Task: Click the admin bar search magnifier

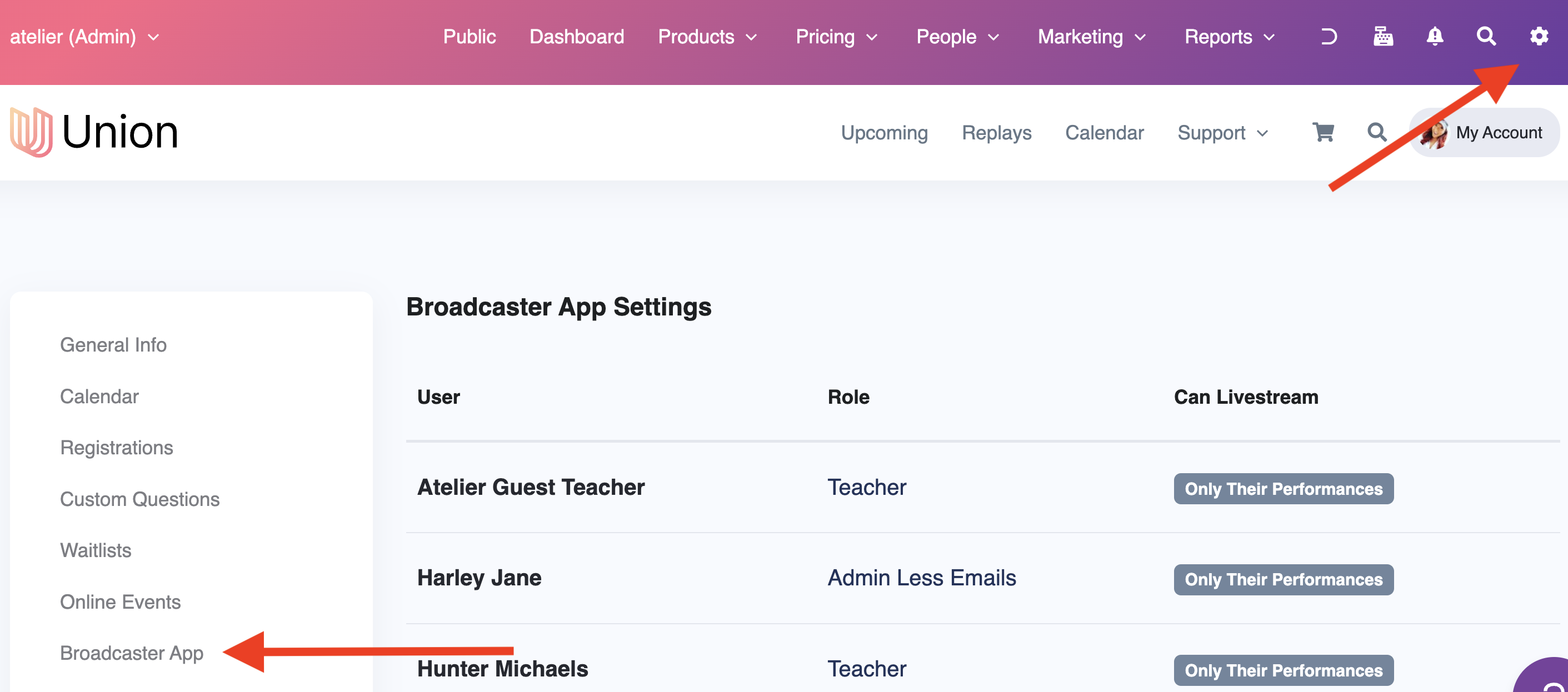Action: click(1486, 37)
